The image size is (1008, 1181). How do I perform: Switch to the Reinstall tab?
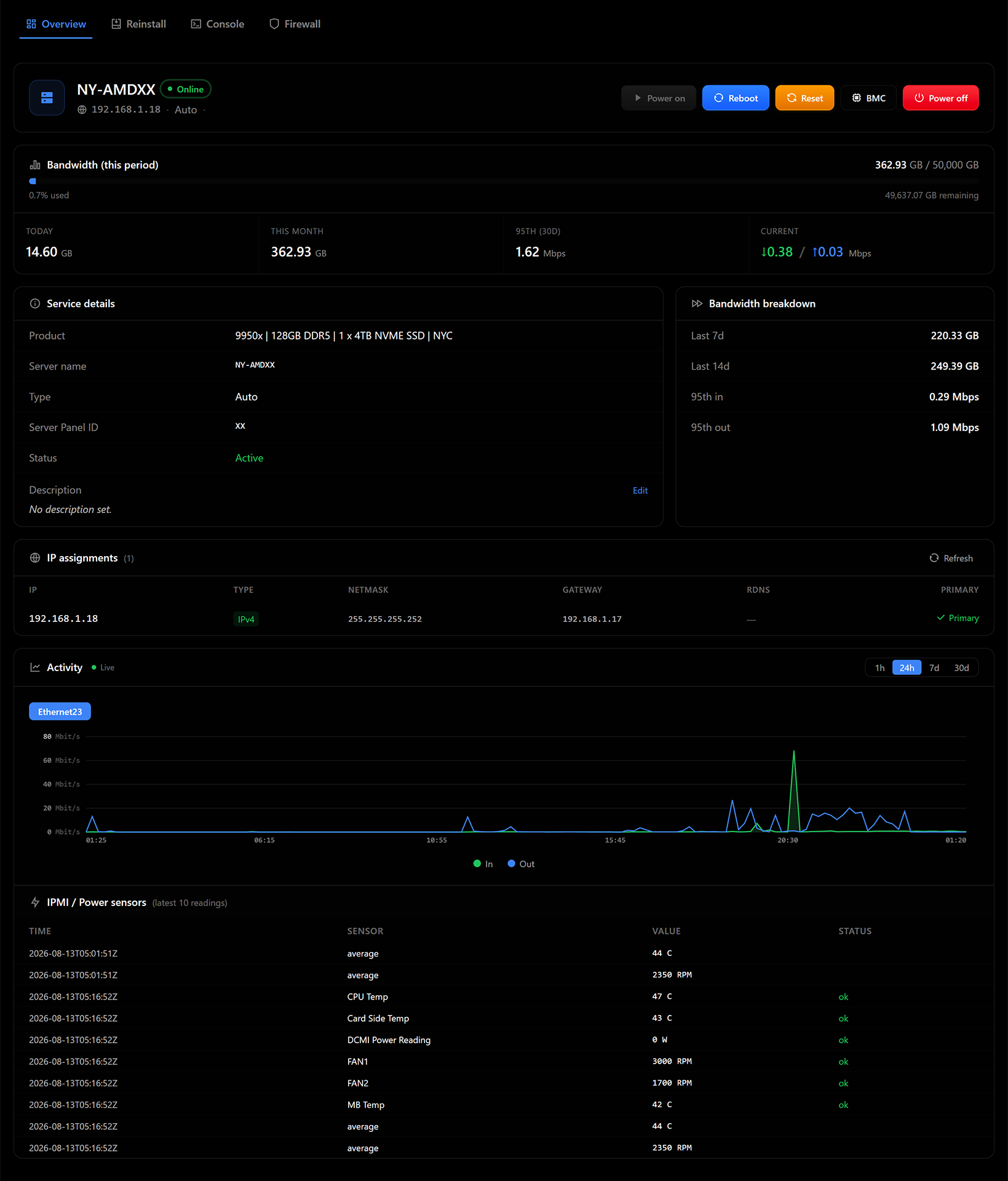point(138,24)
